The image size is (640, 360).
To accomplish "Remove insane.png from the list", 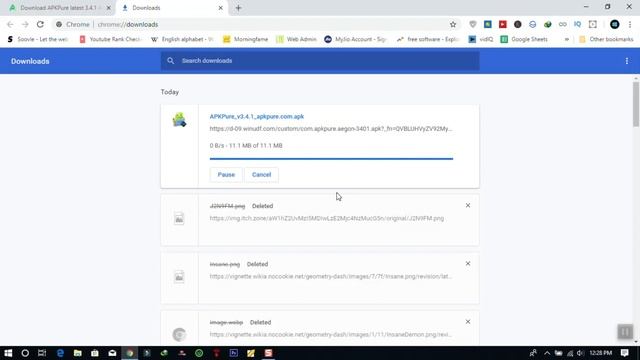I will pos(468,264).
